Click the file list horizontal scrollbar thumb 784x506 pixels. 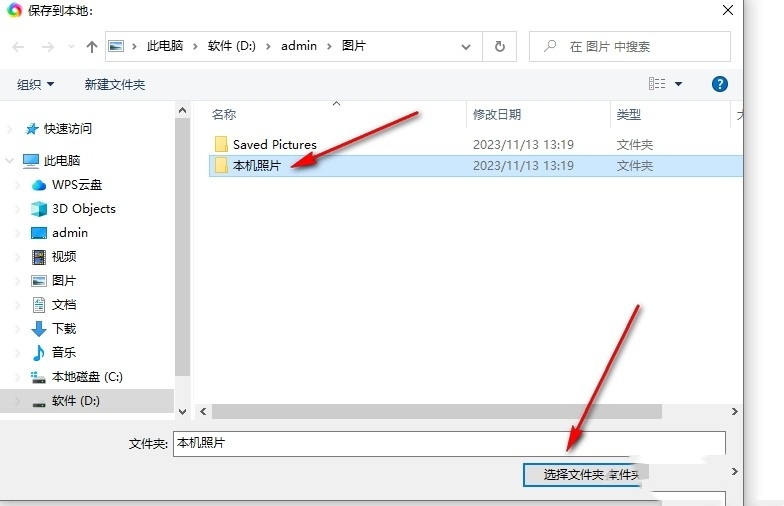click(436, 412)
